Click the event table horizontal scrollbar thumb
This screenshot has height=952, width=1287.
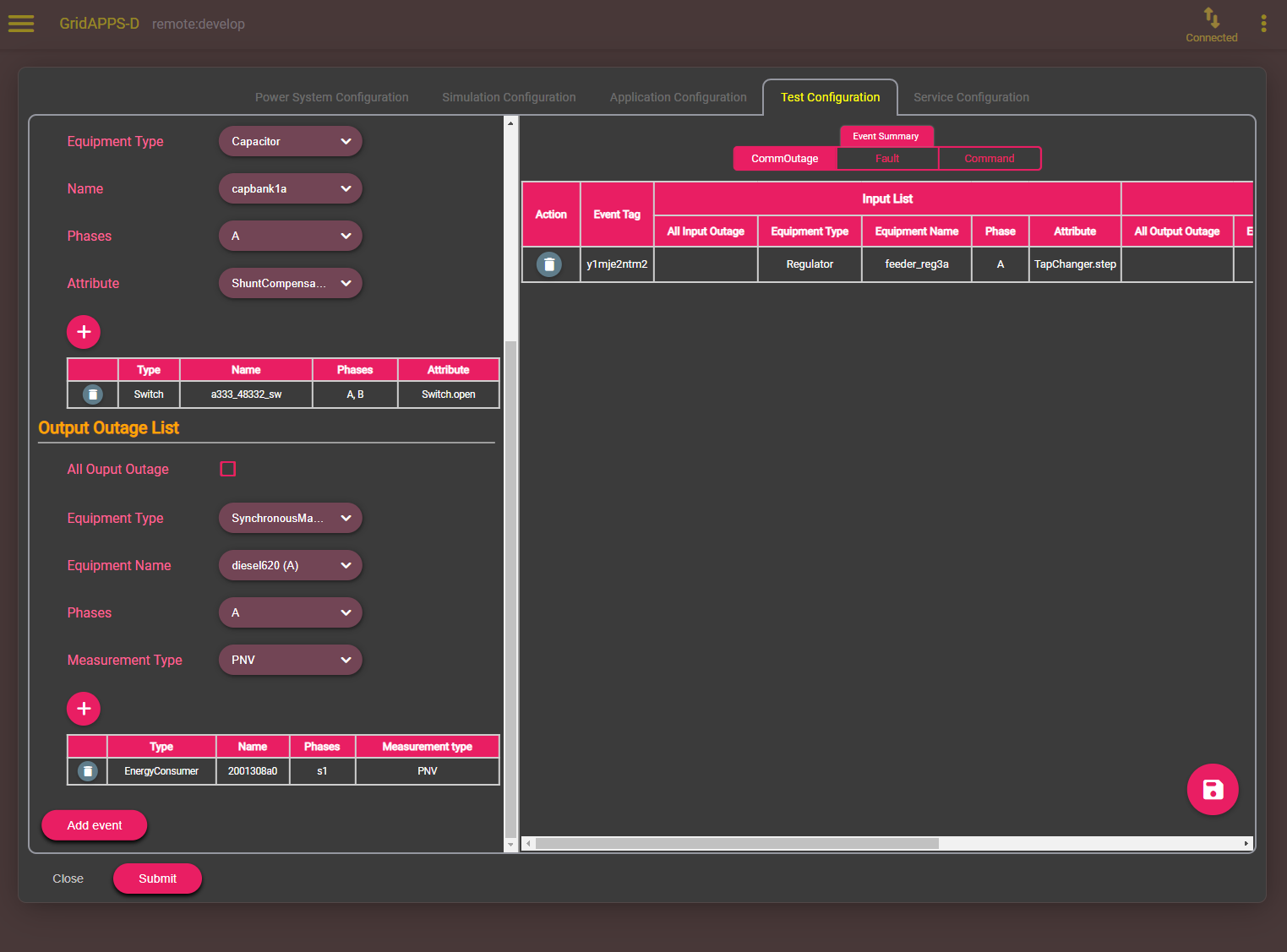coord(737,843)
